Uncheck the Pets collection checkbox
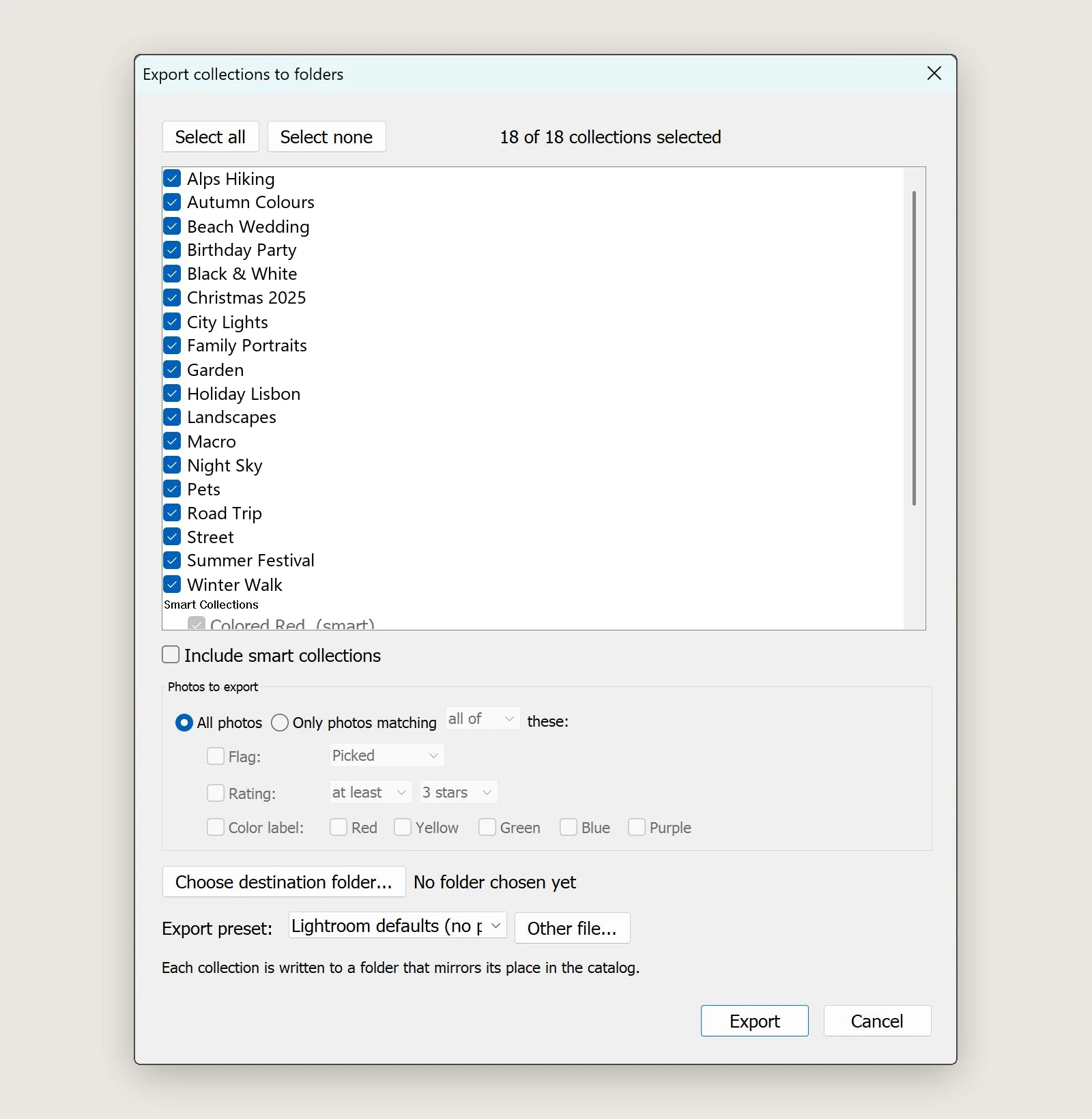 click(x=172, y=489)
